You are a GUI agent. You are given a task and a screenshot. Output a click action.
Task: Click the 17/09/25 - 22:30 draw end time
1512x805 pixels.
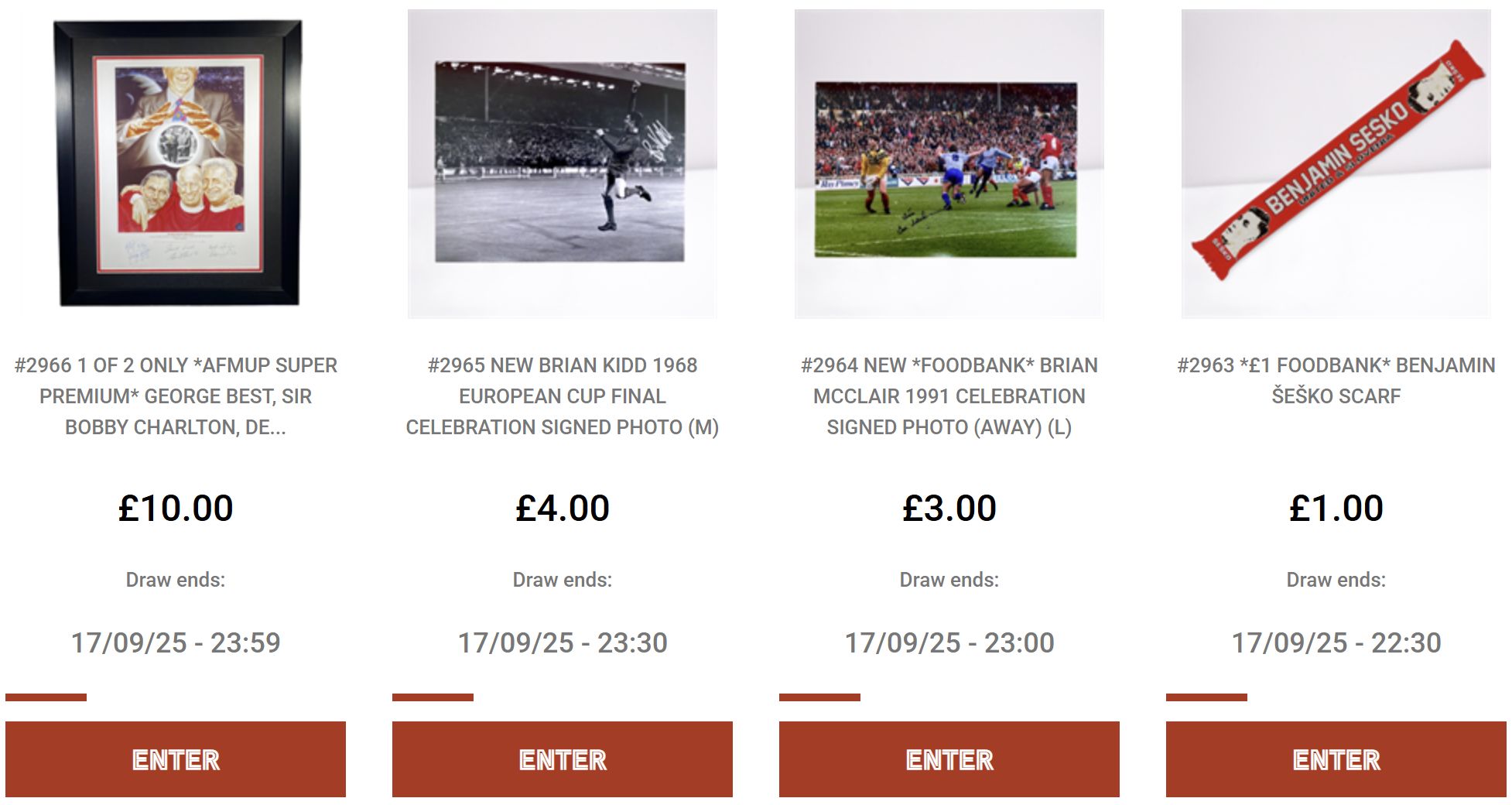tap(1336, 642)
